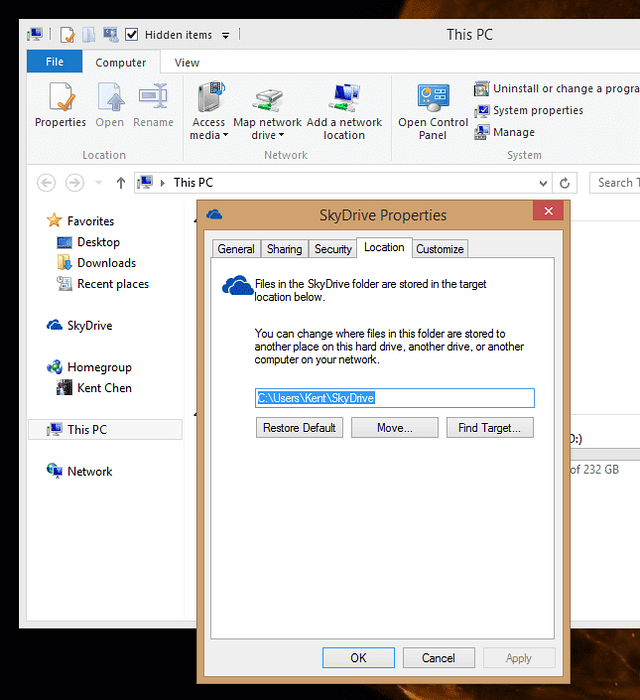Select SkyDrive in the navigation pane
This screenshot has height=700, width=640.
coord(89,326)
